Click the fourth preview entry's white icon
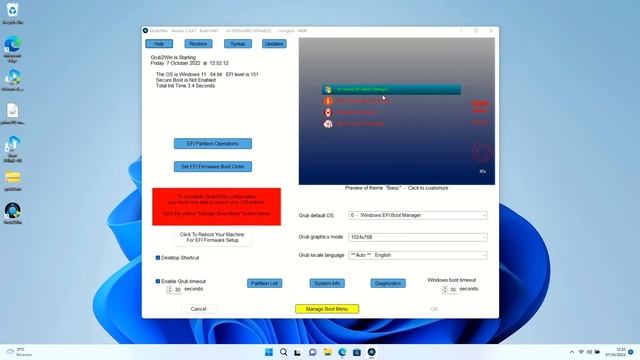Screen dimensions: 640x360 328,124
